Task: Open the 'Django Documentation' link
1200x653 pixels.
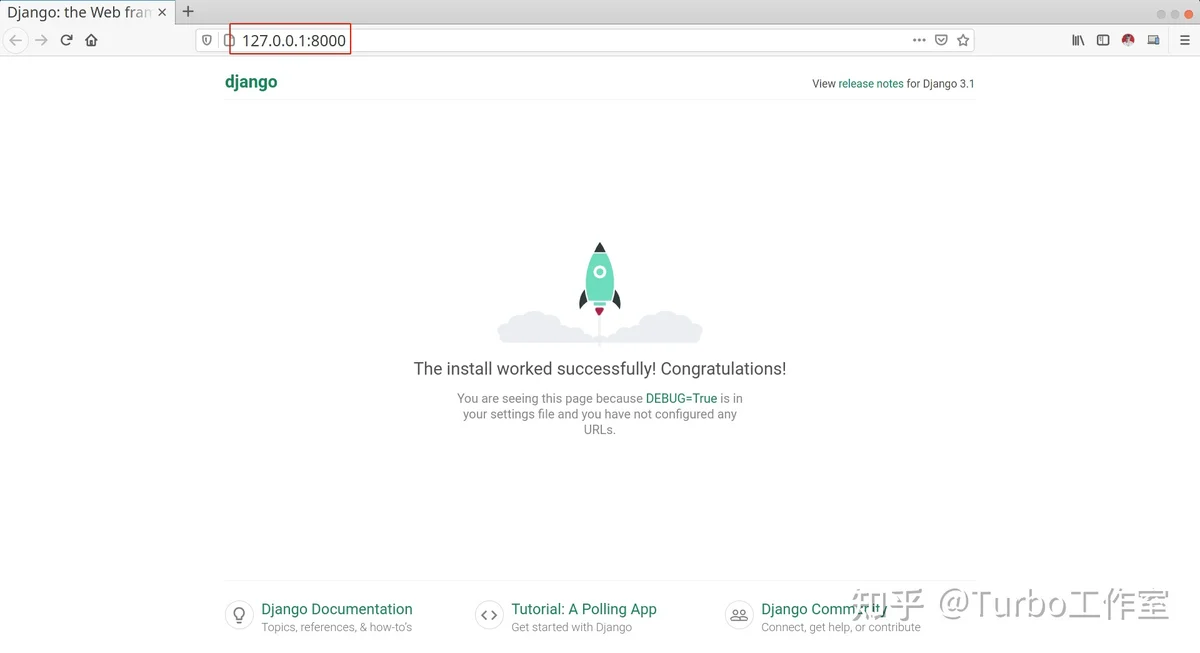Action: click(337, 609)
